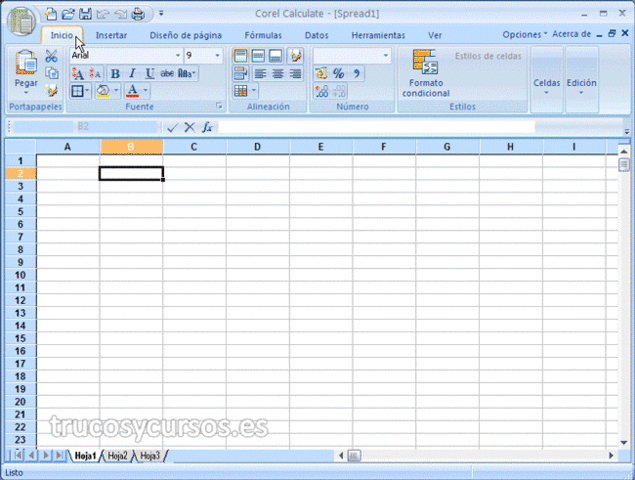Click the Formato condicional icon
Viewport: 635px width, 480px height.
pos(425,62)
